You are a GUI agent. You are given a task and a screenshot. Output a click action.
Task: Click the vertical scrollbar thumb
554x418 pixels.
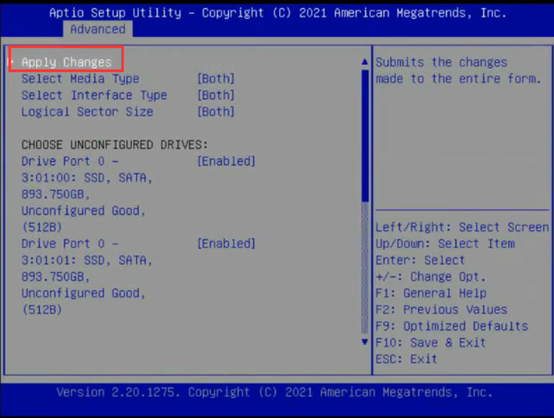coord(365,136)
